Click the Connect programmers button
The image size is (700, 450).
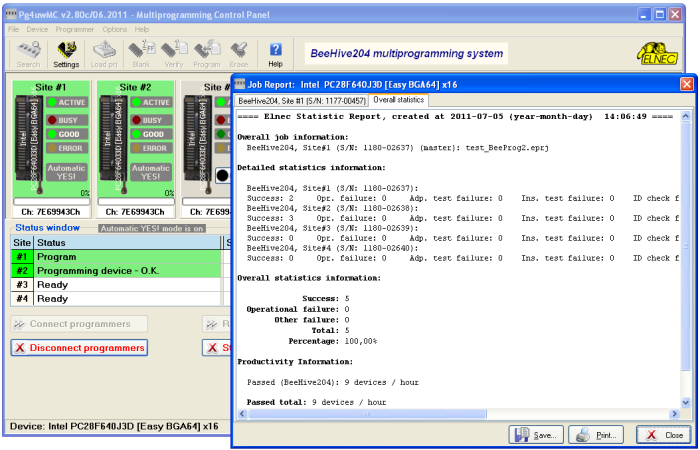(79, 324)
